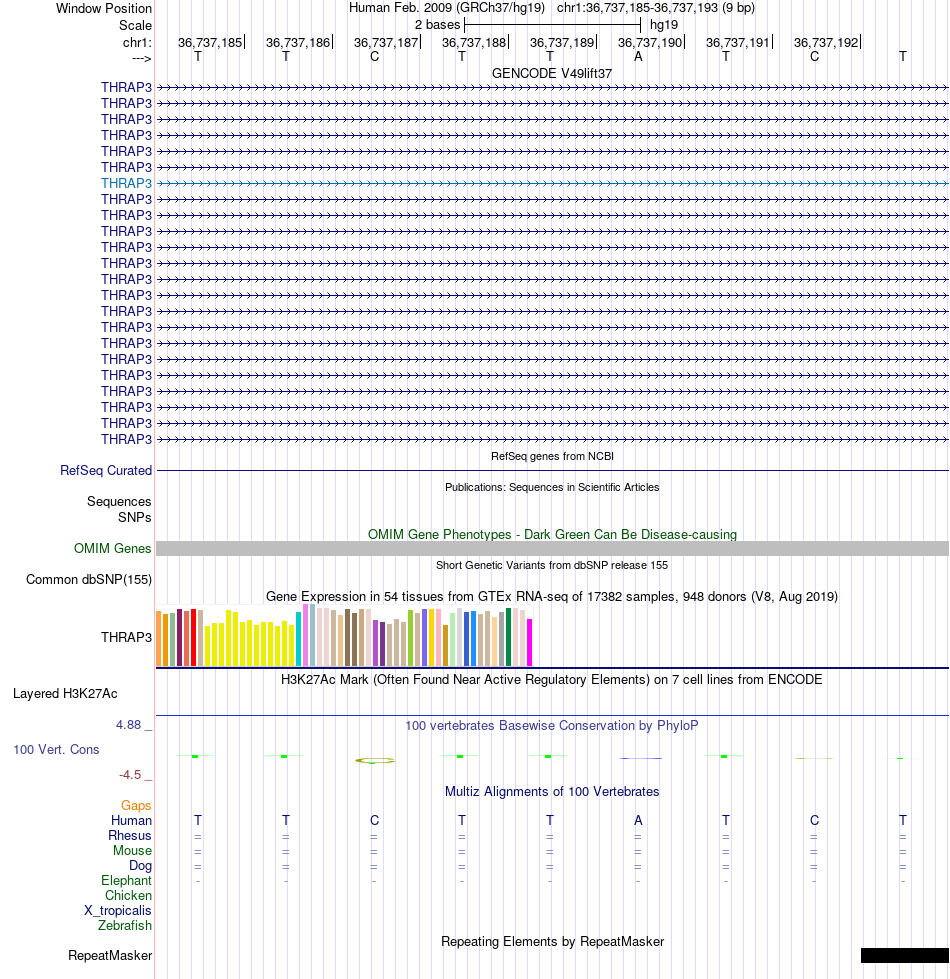This screenshot has width=950, height=979.
Task: Click the 'X_tropicalis' alignment row label
Action: 118,910
